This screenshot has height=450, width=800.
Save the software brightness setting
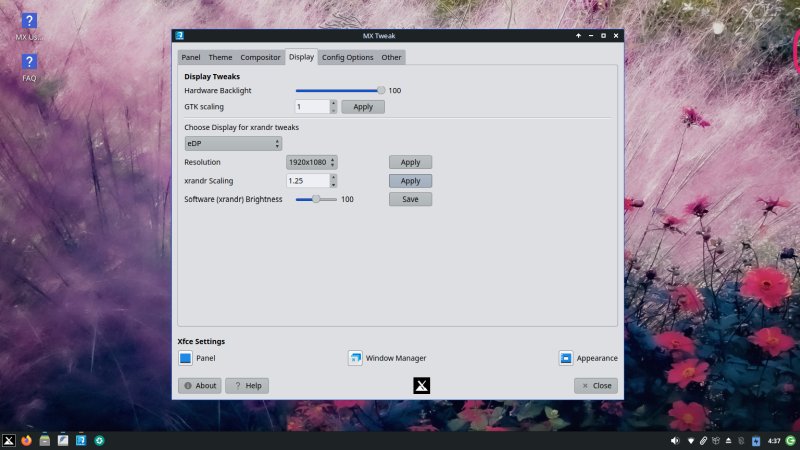pos(410,199)
